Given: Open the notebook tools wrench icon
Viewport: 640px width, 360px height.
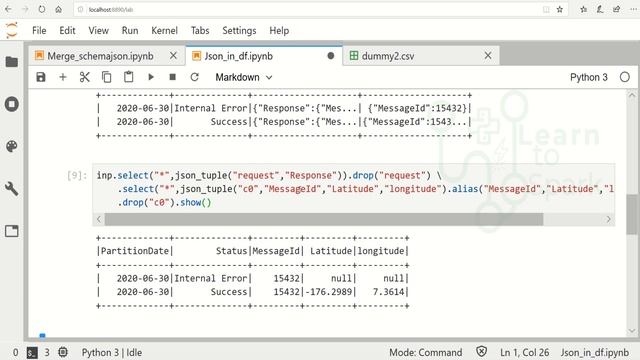Looking at the screenshot, I should tap(12, 189).
